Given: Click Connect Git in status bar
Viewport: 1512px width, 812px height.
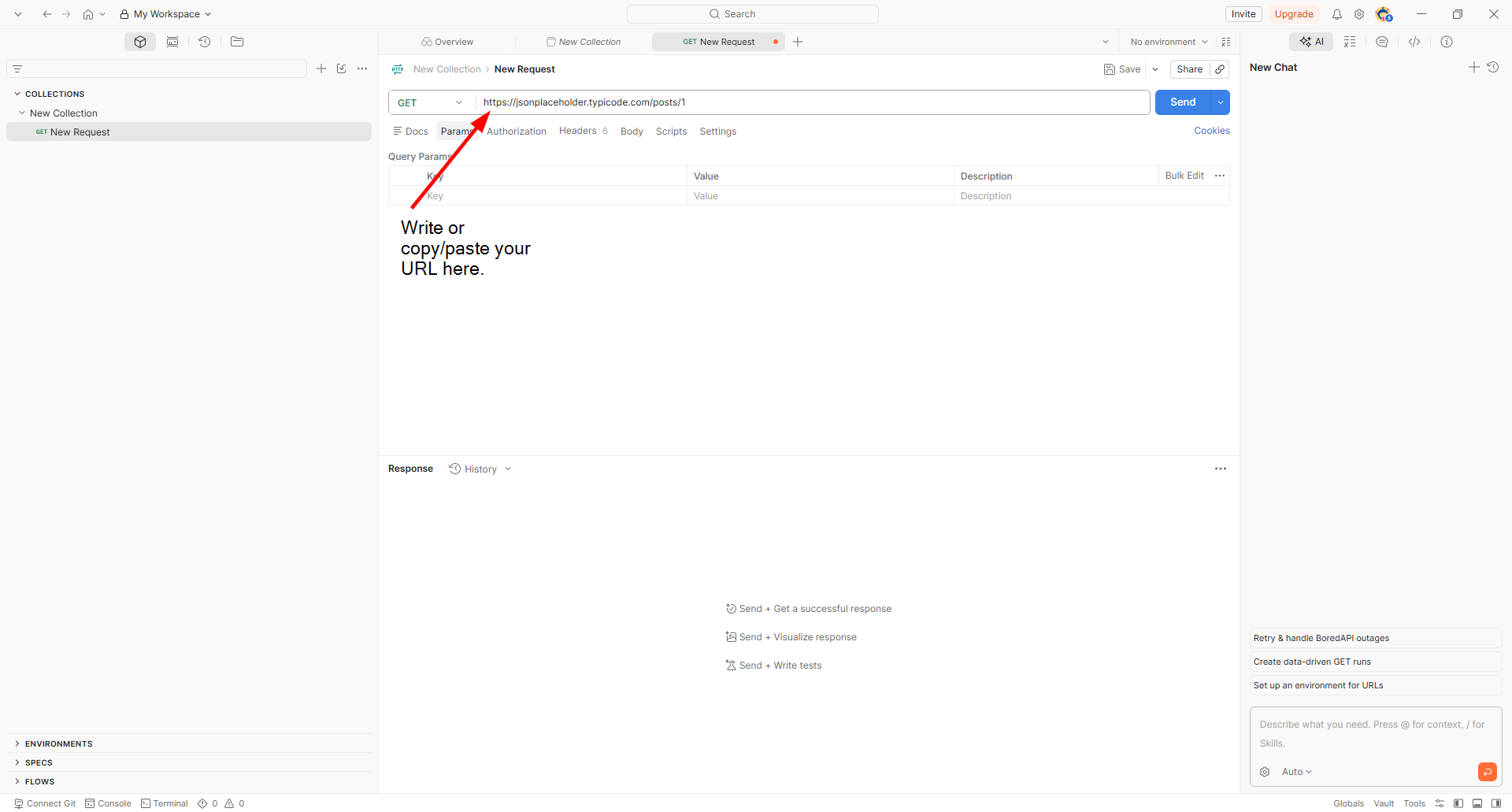Looking at the screenshot, I should pos(45,803).
